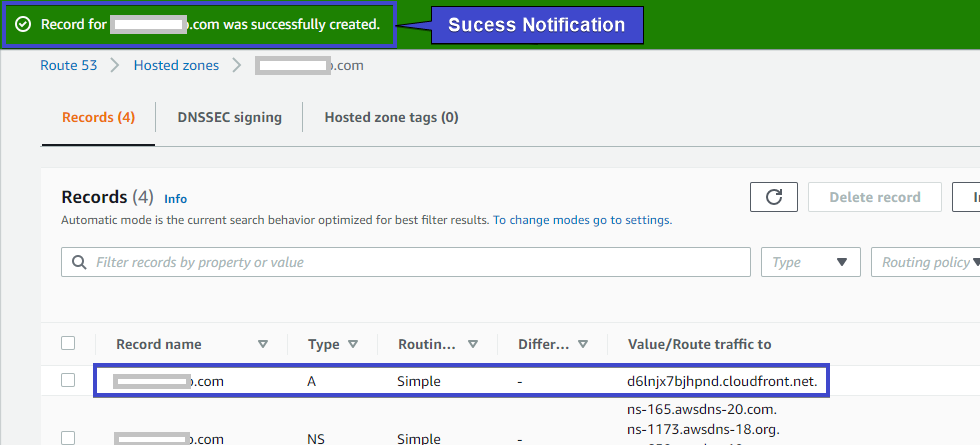Viewport: 980px width, 445px height.
Task: Go to Hosted zones breadcrumb link
Action: 176,65
